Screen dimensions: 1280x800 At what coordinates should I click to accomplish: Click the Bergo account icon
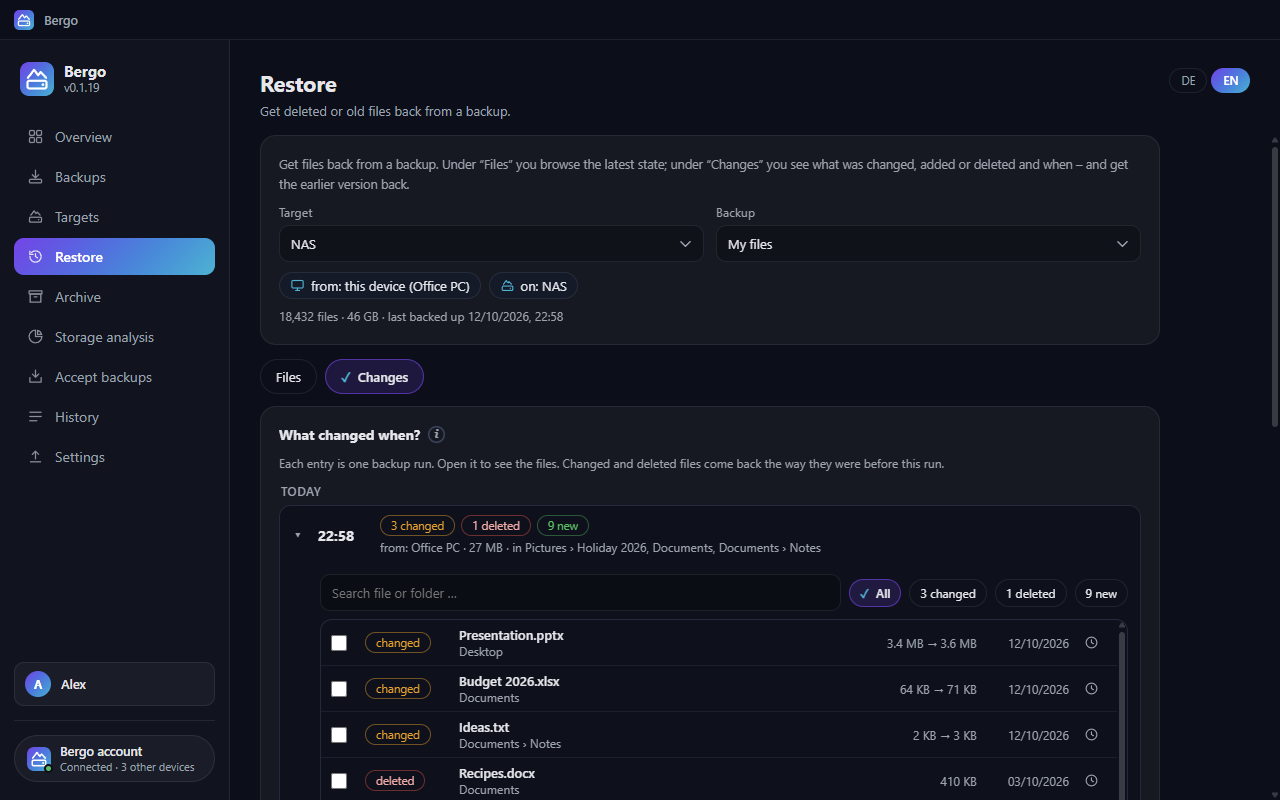coord(39,759)
